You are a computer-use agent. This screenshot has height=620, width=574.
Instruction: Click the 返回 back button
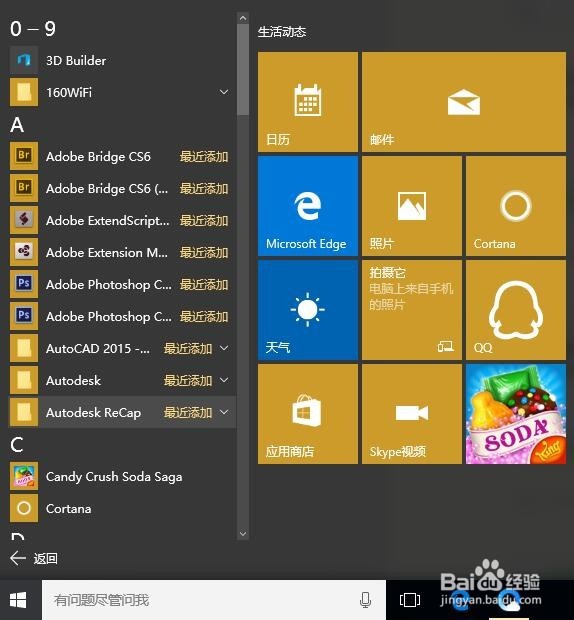tap(34, 558)
